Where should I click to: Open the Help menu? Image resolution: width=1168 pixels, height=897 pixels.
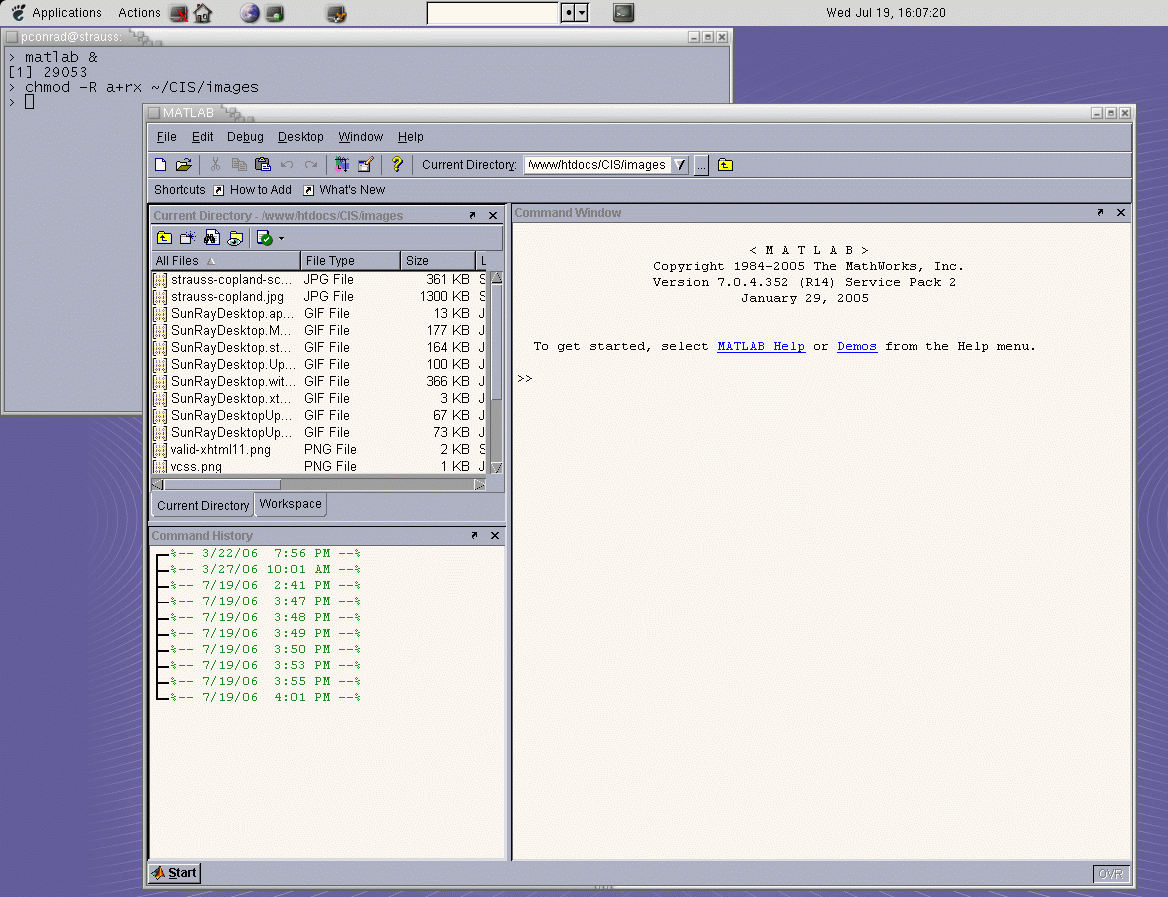pos(410,137)
